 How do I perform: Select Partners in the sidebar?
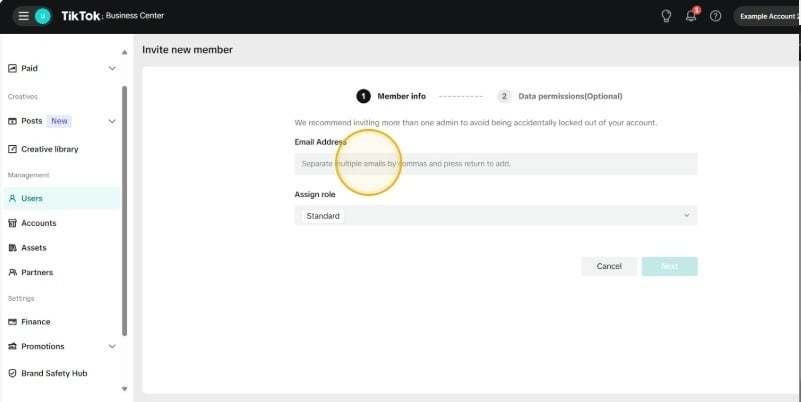tap(37, 272)
